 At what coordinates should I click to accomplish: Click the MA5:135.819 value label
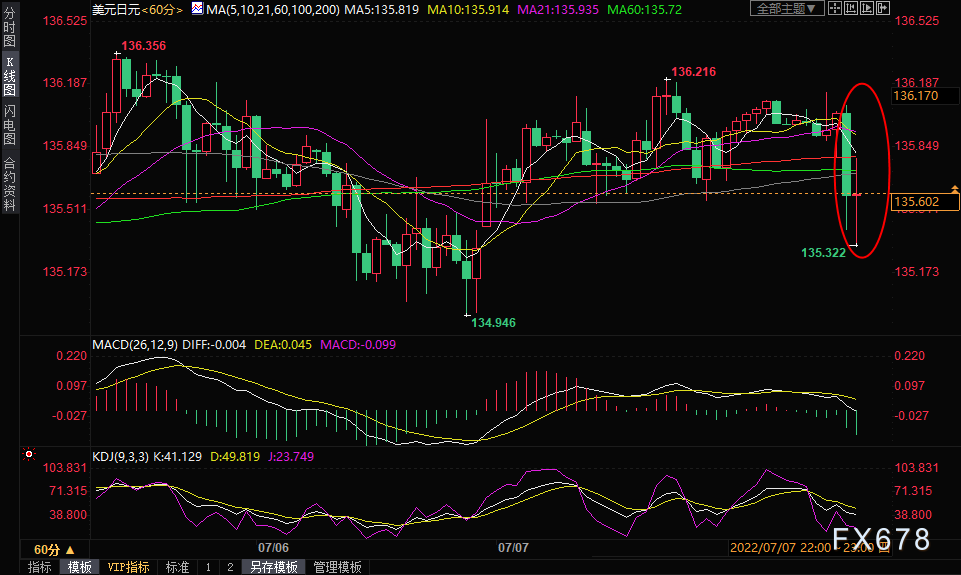tap(381, 10)
